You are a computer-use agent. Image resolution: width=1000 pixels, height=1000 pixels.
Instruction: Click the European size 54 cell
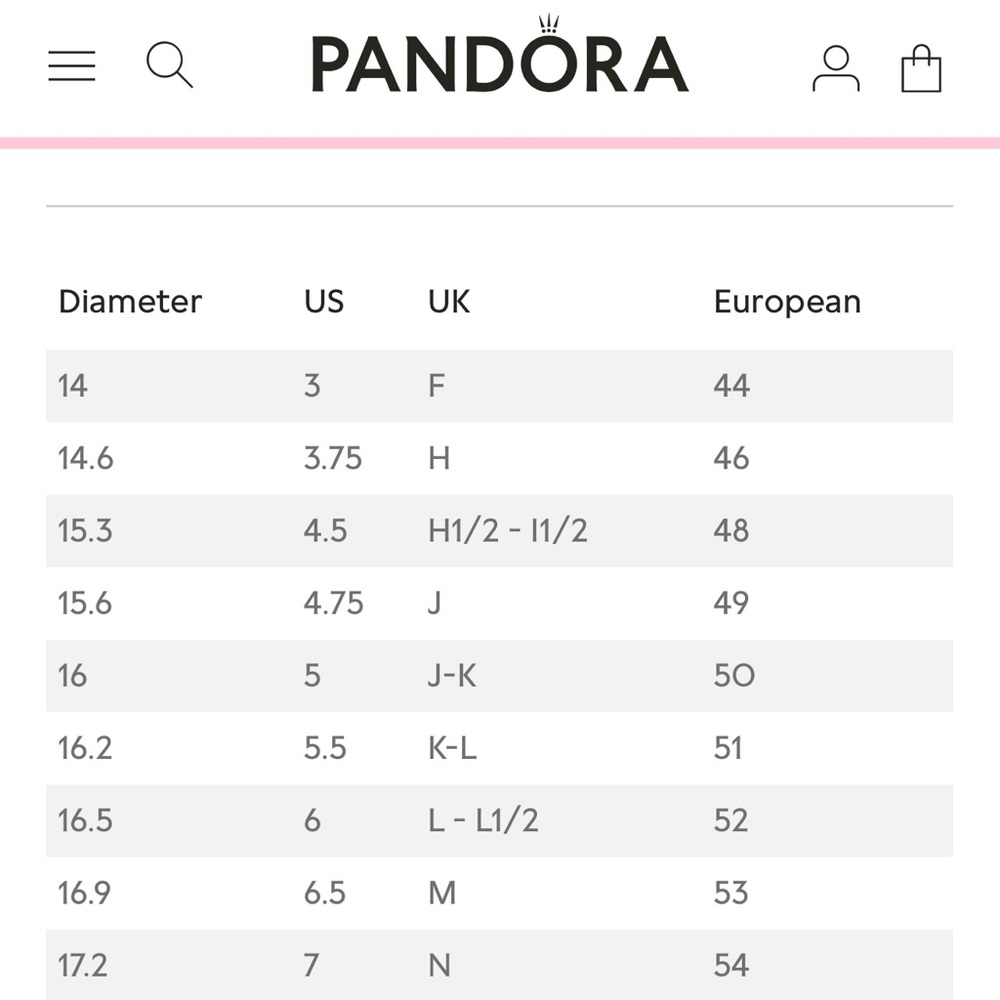731,965
